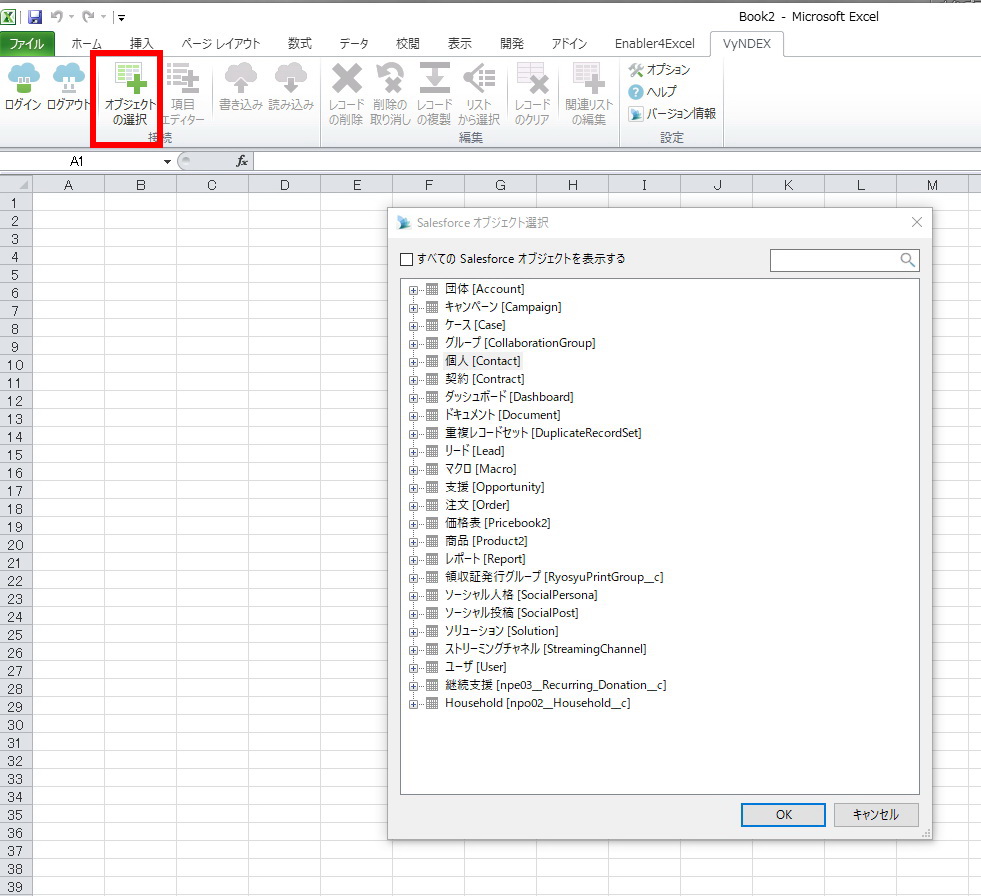
Task: Expand the キャンペーン [Campaign] node
Action: (413, 308)
